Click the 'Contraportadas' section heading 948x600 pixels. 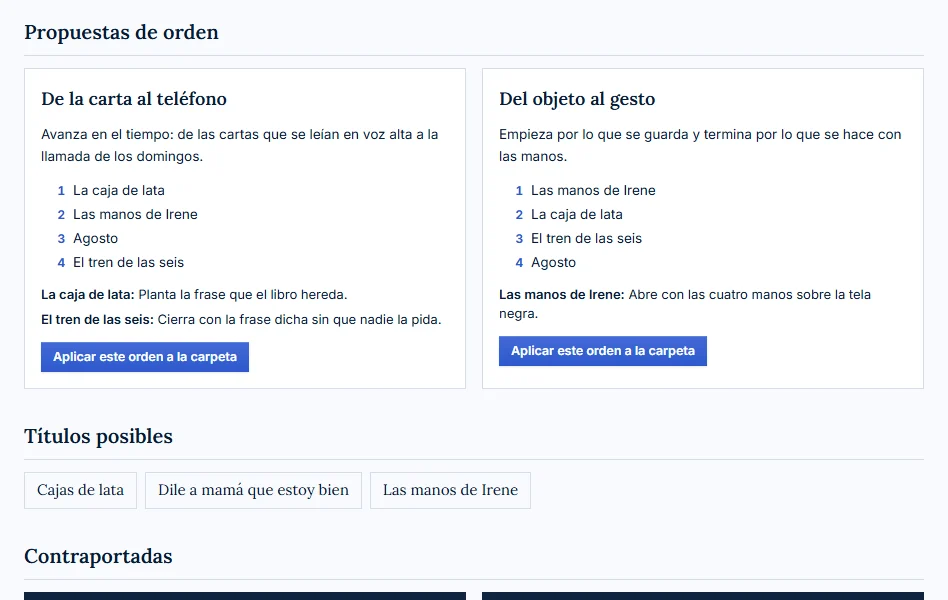98,556
